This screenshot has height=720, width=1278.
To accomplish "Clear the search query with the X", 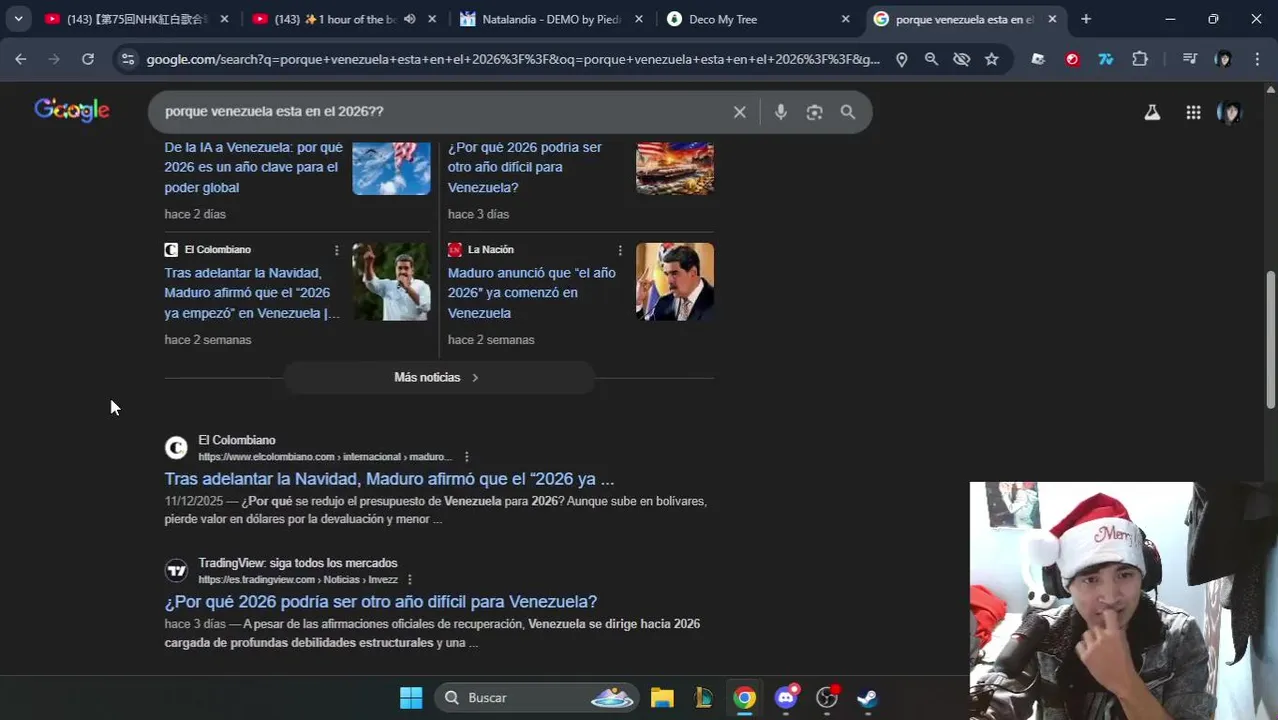I will (x=740, y=112).
